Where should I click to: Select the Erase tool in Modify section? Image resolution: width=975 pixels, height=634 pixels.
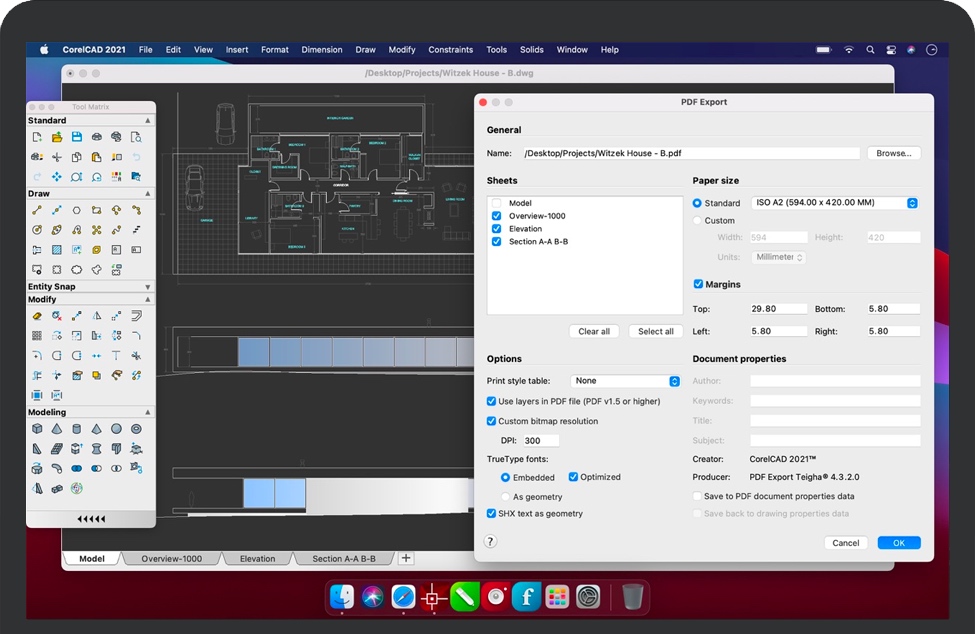click(37, 316)
